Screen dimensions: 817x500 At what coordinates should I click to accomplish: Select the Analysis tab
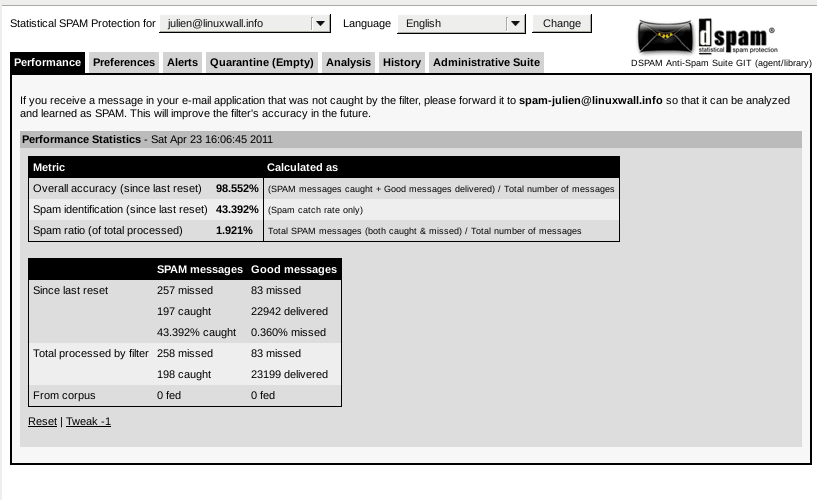point(349,62)
